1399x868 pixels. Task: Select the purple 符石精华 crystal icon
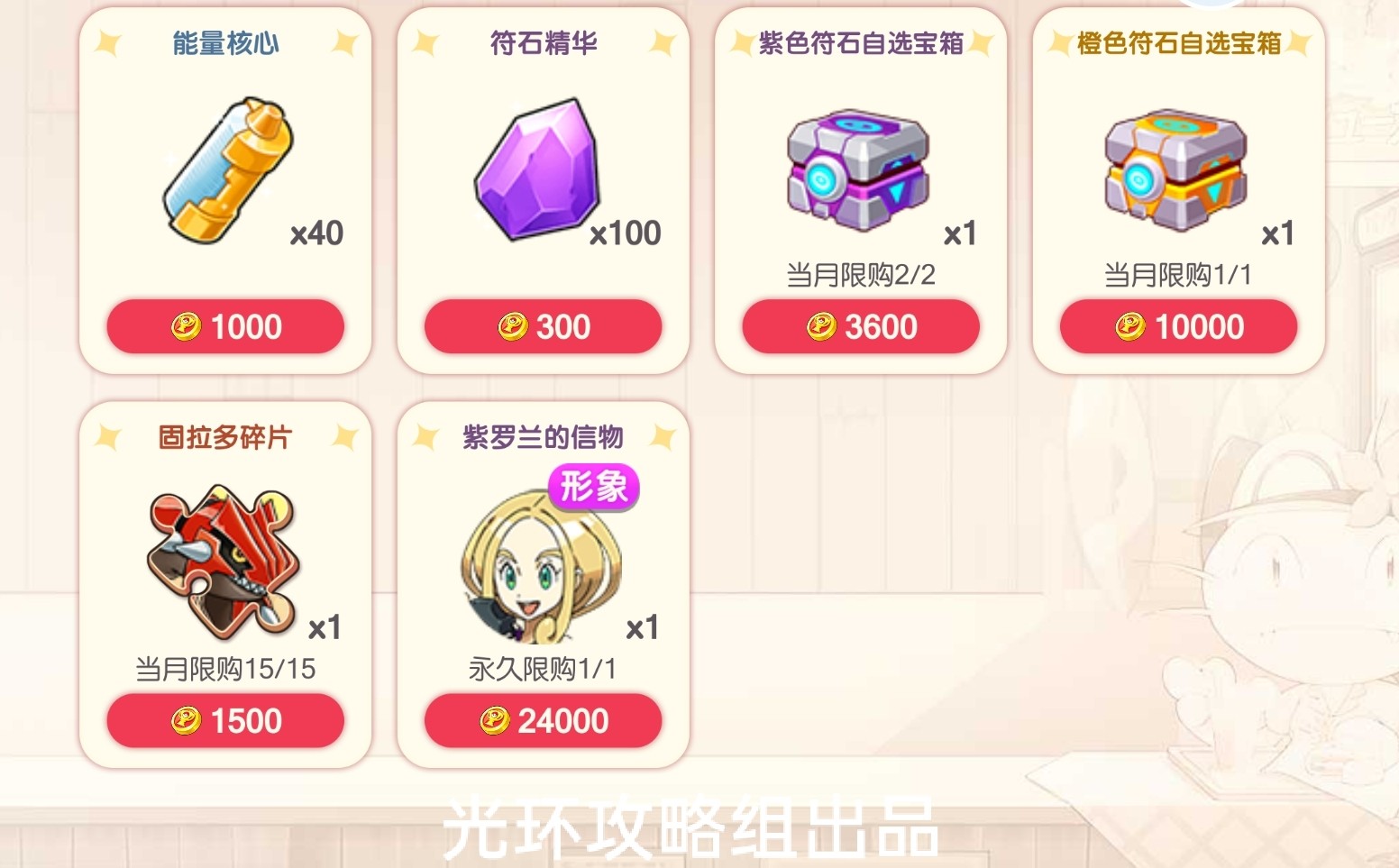coord(537,170)
